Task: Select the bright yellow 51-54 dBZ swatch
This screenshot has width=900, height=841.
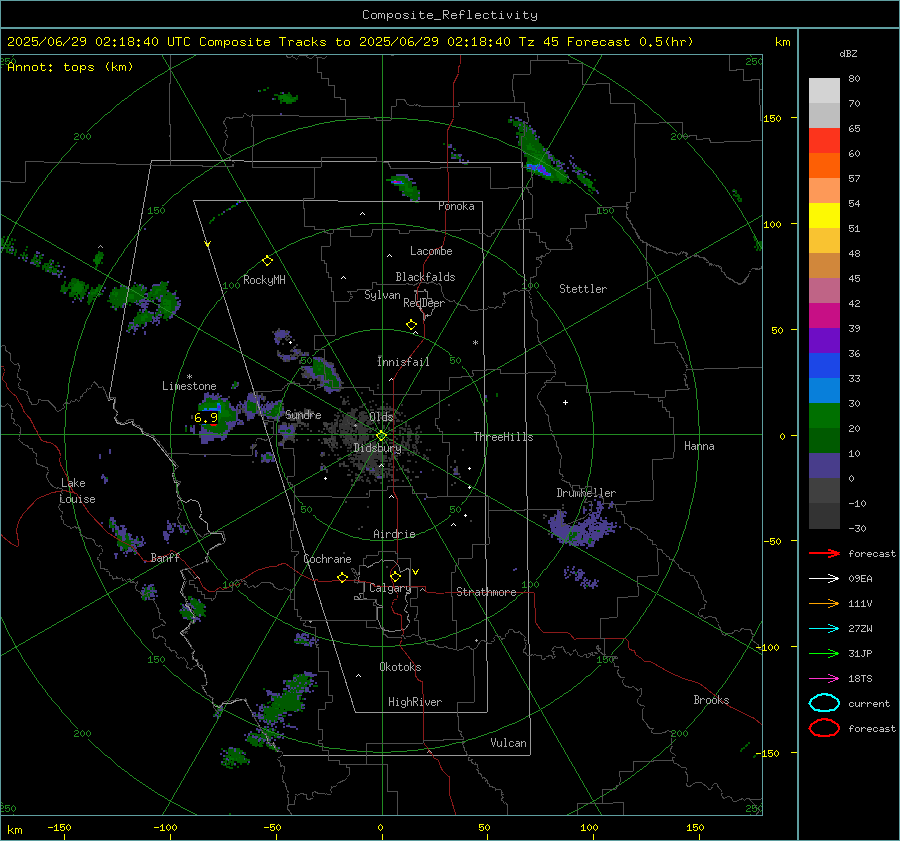Action: (x=824, y=216)
